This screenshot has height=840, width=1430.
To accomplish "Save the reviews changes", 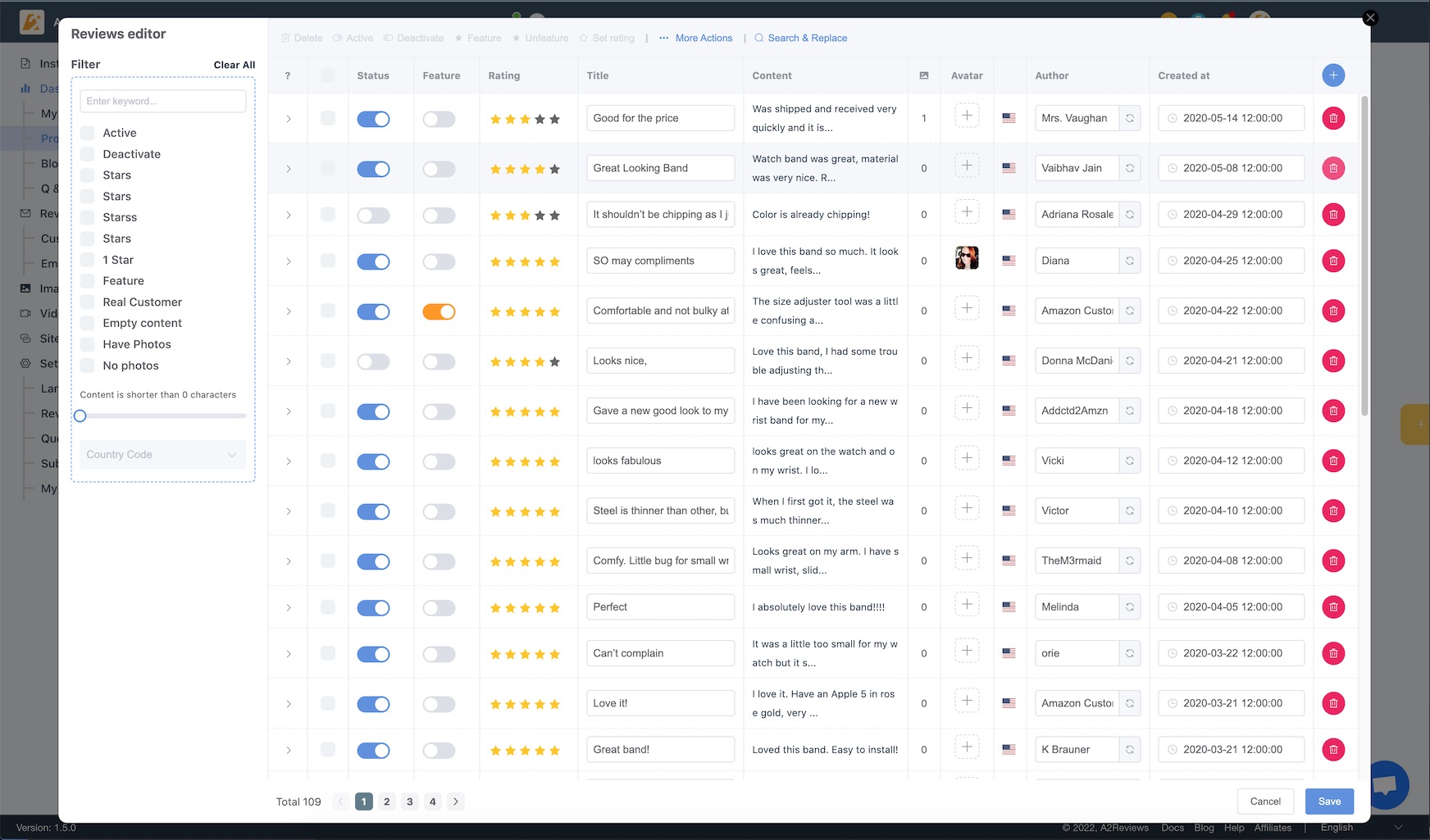I will [x=1329, y=801].
